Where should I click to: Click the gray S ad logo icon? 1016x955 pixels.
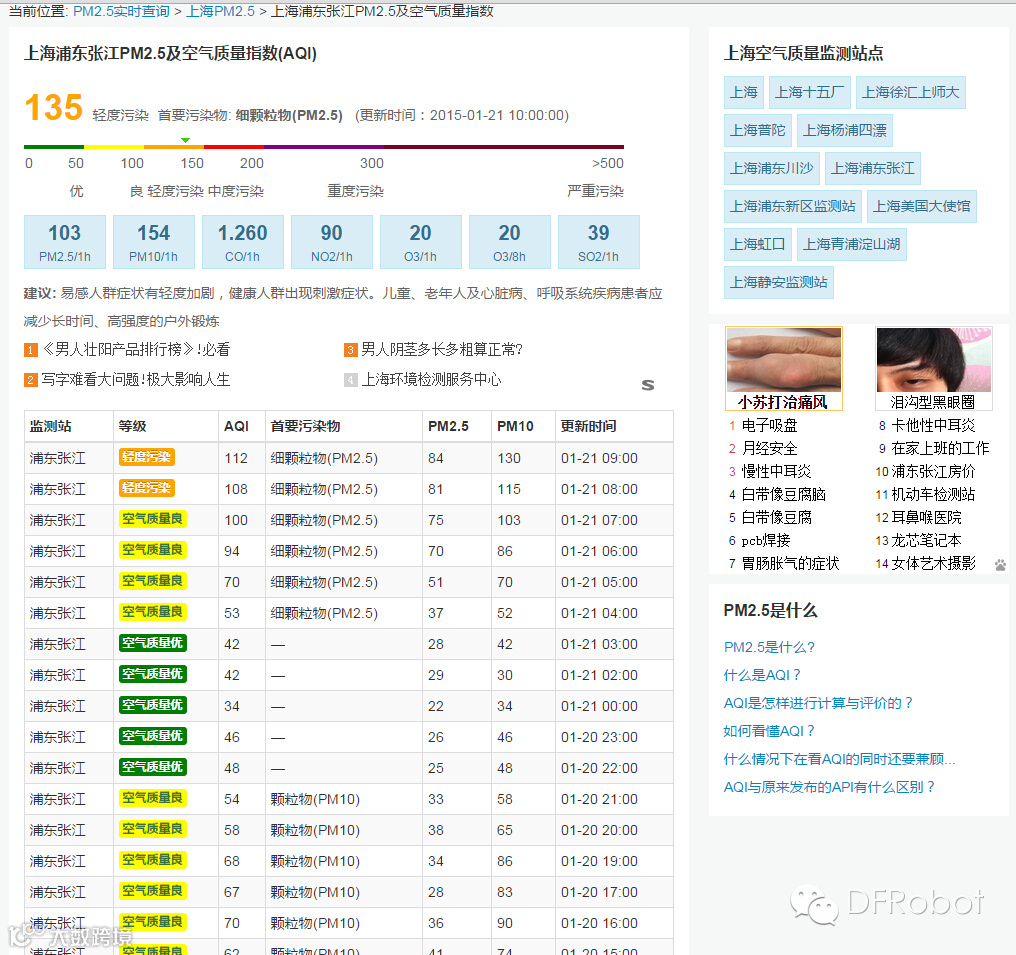pos(648,385)
